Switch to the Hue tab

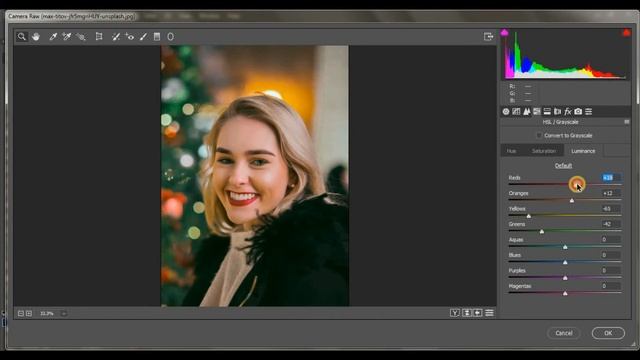pos(511,151)
